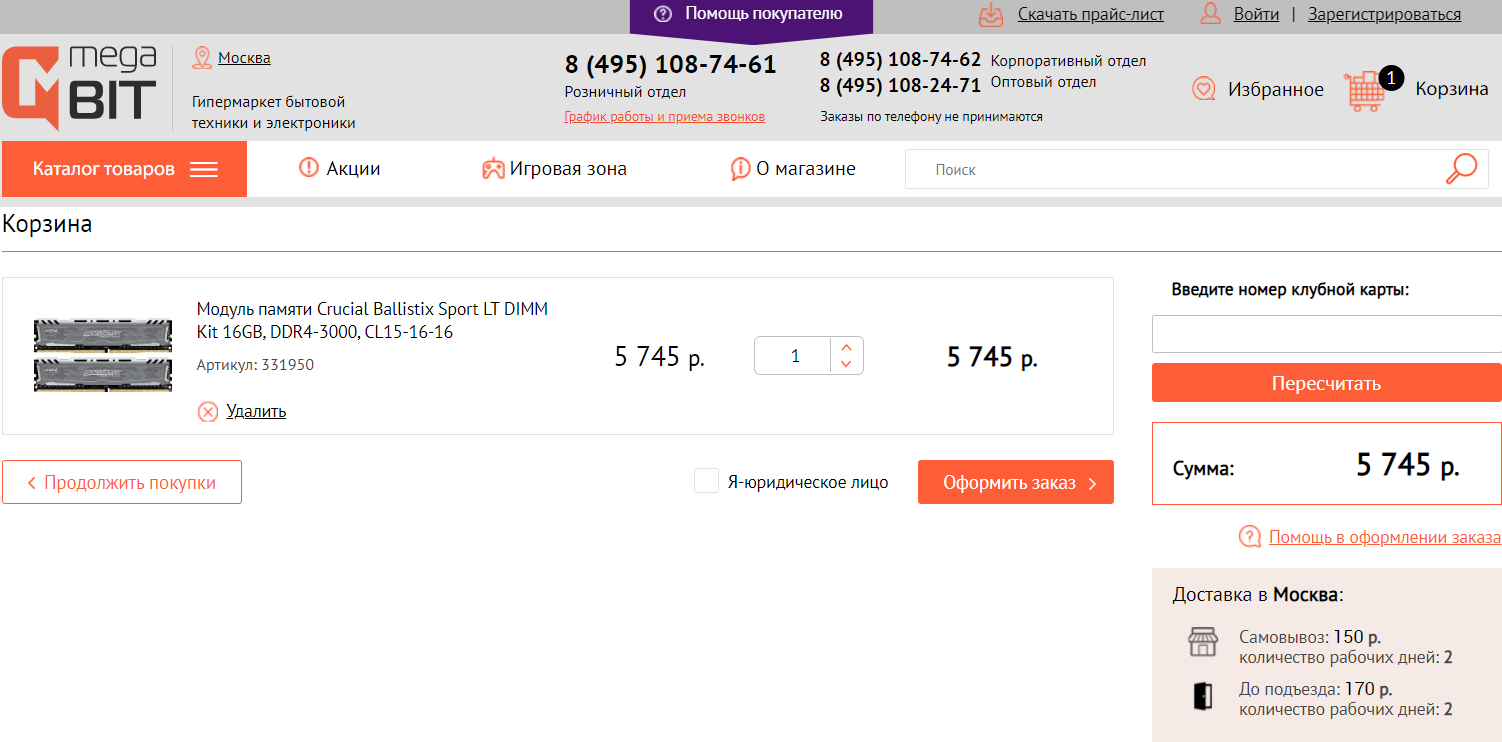Click the До подъезда: 170 р. delivery text
The image size is (1502, 742).
coord(1316,689)
